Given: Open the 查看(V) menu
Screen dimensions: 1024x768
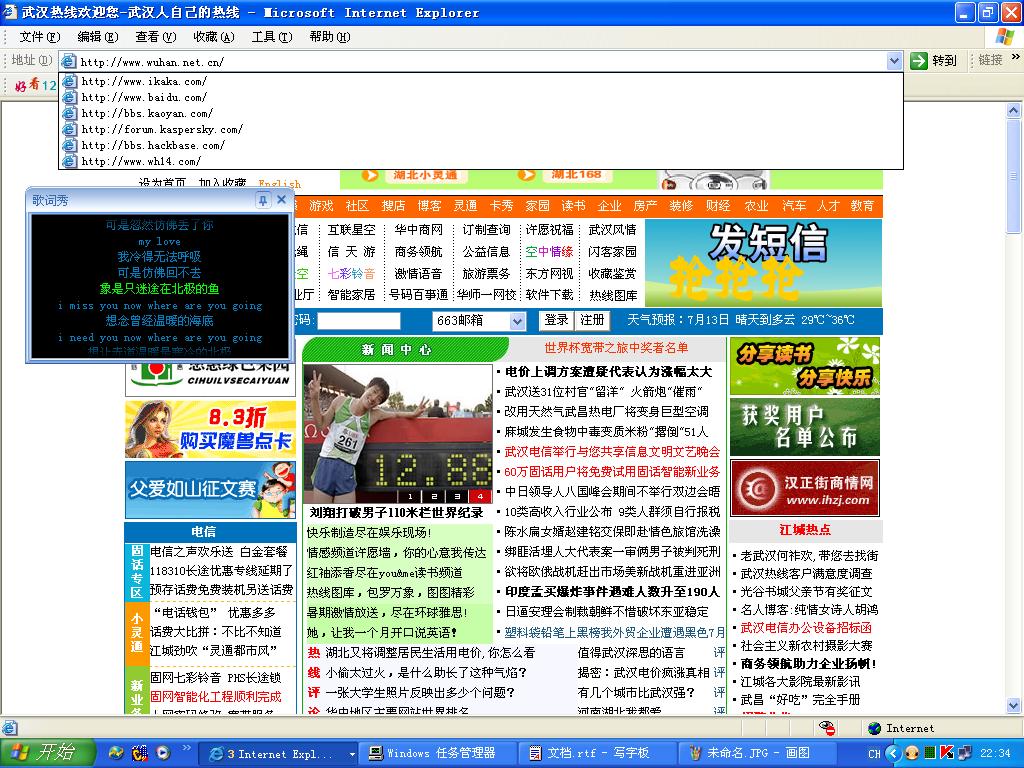Looking at the screenshot, I should 155,37.
